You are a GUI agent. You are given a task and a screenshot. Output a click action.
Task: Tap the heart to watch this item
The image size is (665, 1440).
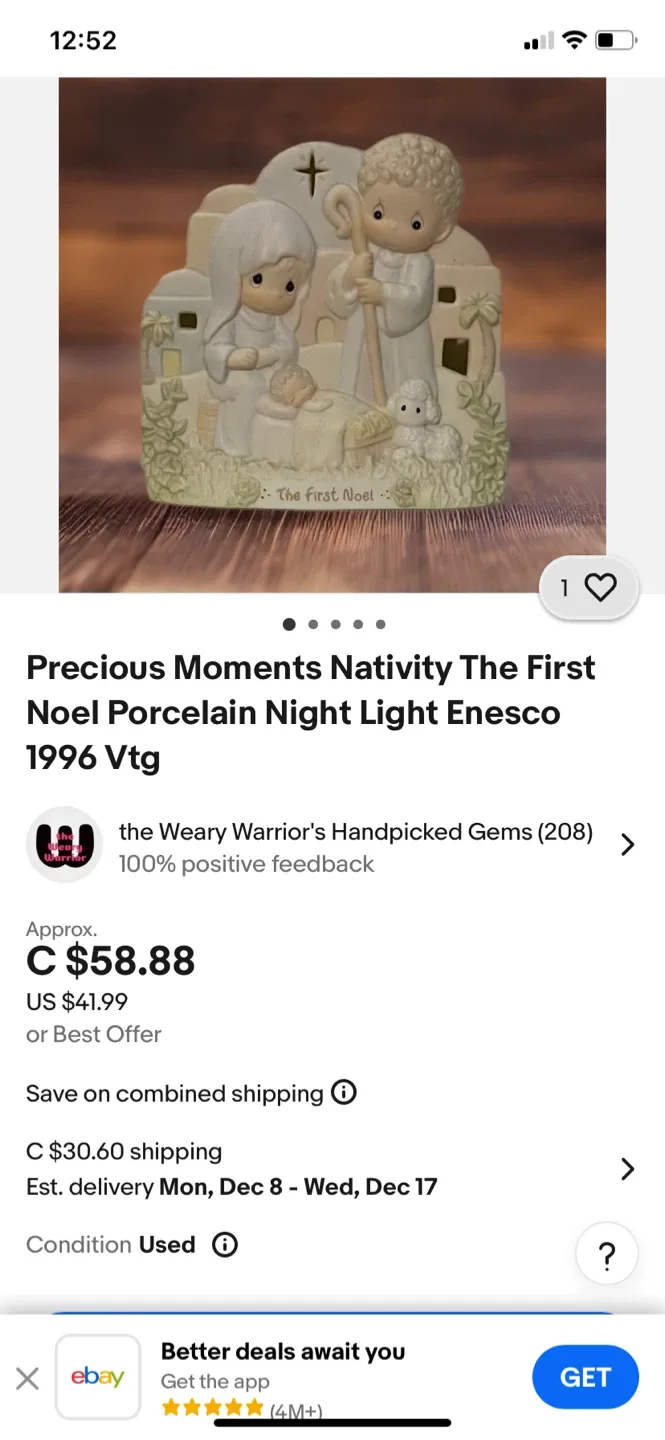click(x=600, y=588)
